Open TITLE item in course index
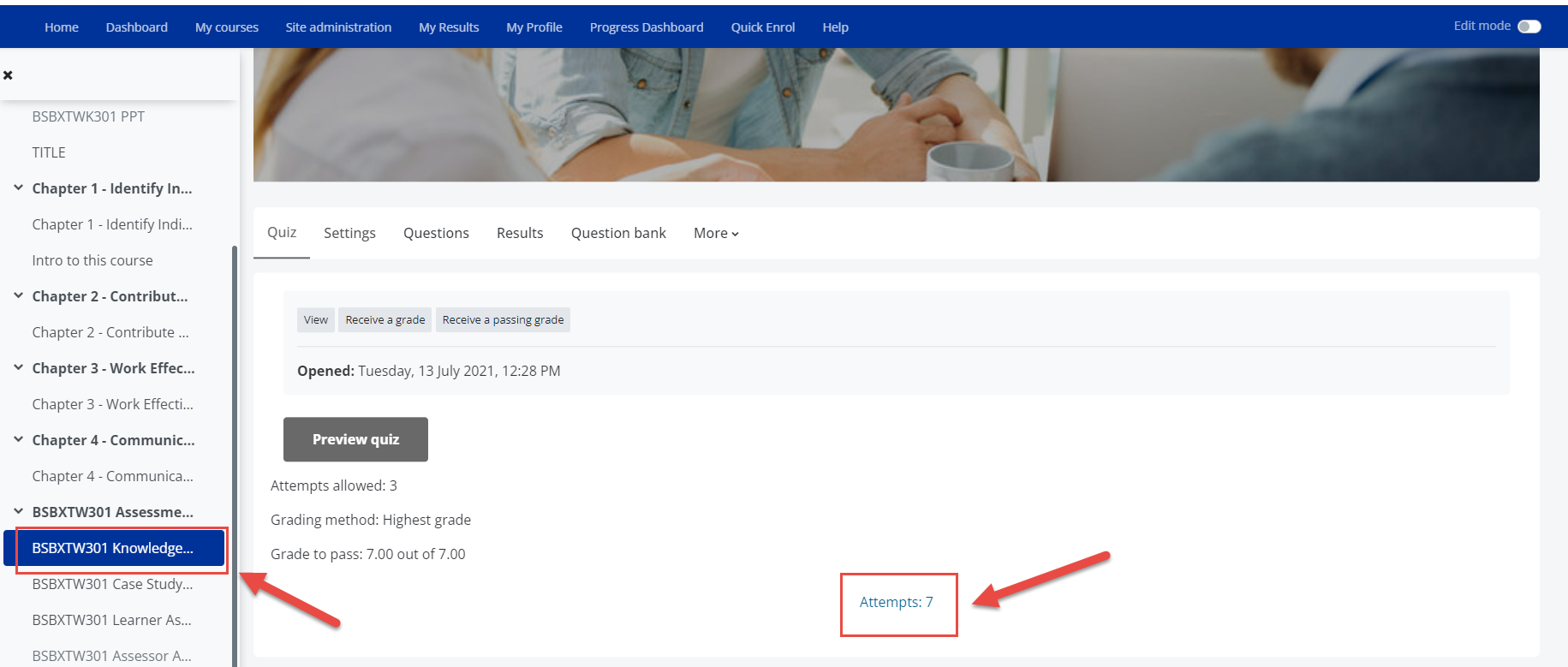 click(49, 152)
